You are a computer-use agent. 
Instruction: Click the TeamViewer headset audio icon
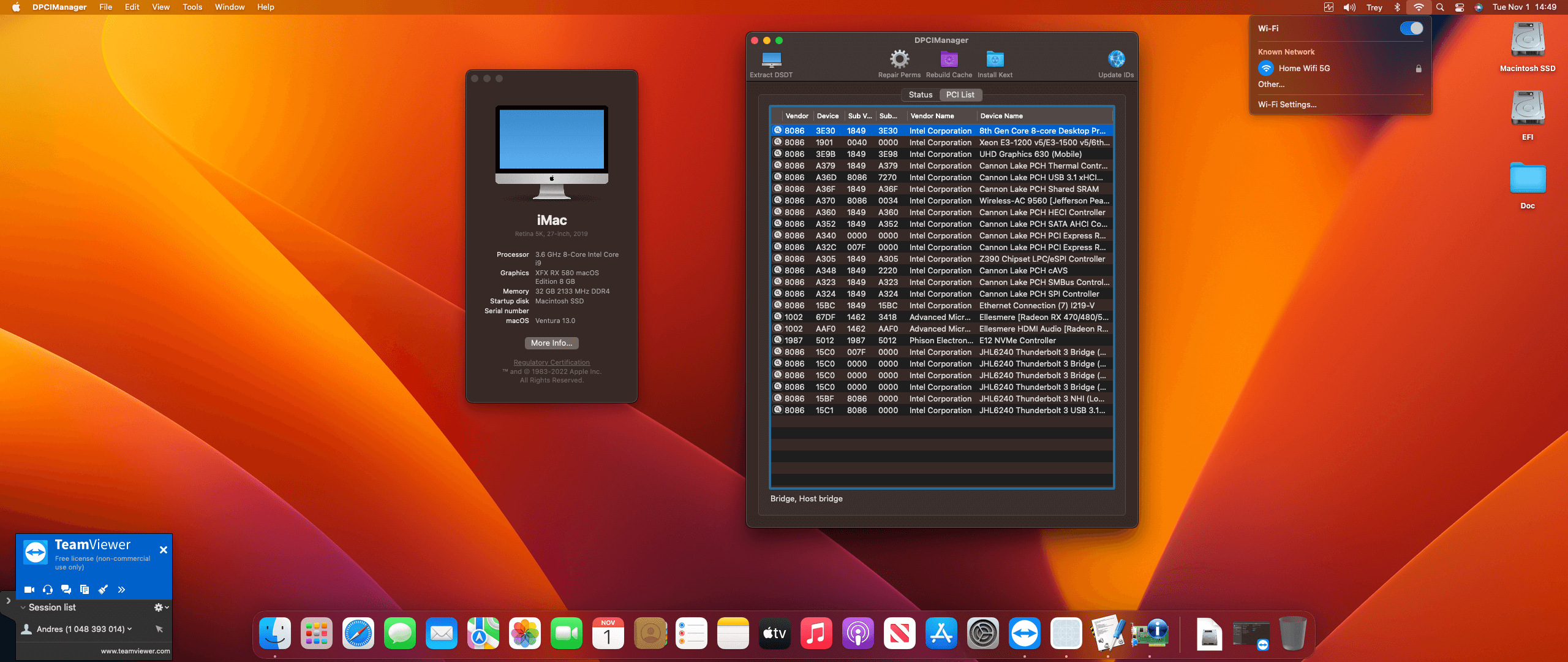(x=48, y=590)
